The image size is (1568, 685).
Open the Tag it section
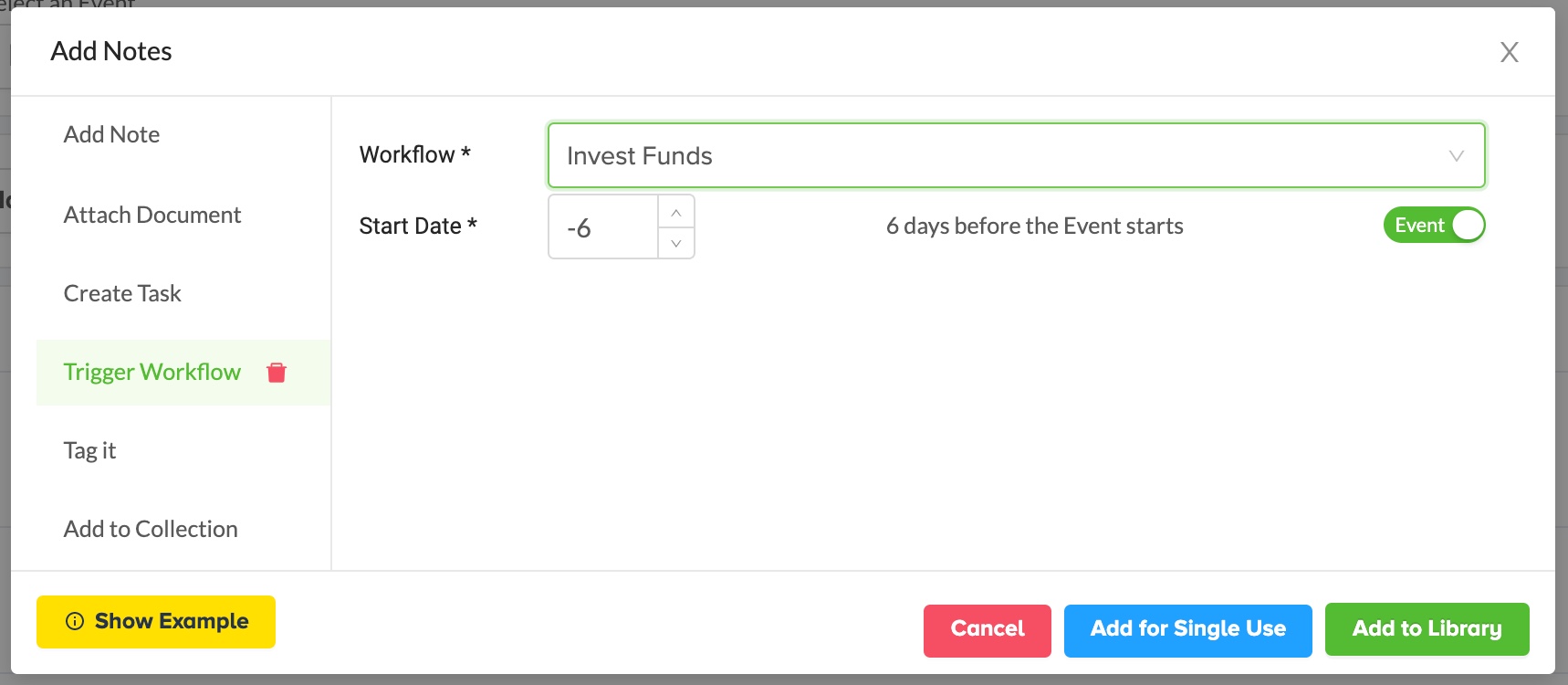(89, 451)
